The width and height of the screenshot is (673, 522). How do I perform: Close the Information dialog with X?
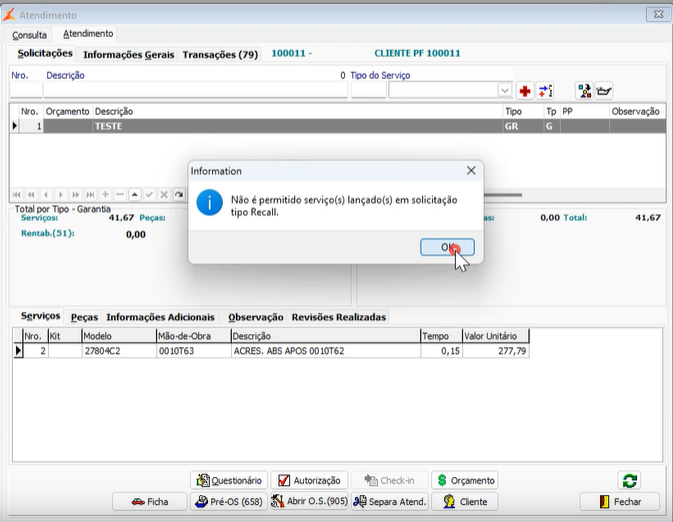pos(471,171)
